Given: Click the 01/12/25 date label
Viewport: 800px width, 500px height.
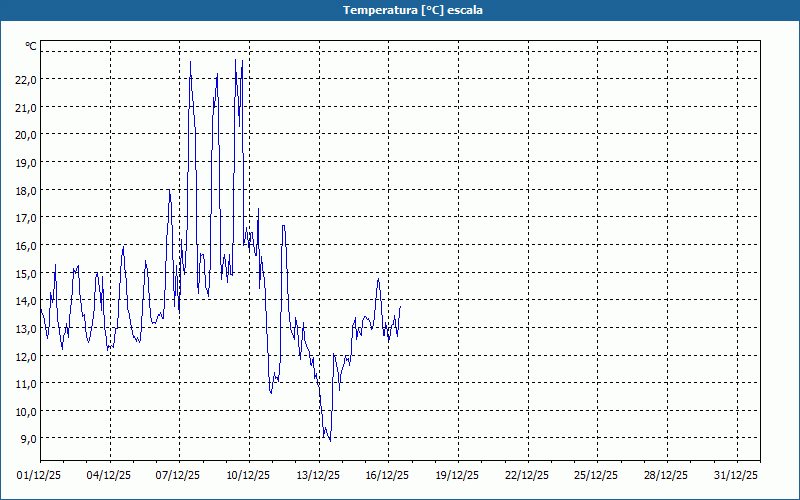Looking at the screenshot, I should coord(40,475).
